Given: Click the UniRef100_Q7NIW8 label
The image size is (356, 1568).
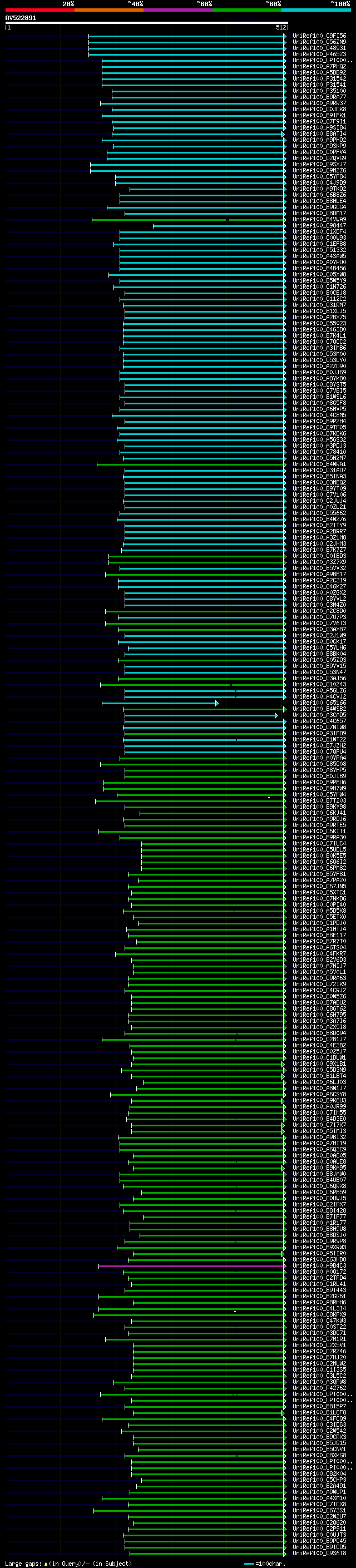Looking at the screenshot, I should pyautogui.click(x=319, y=727).
